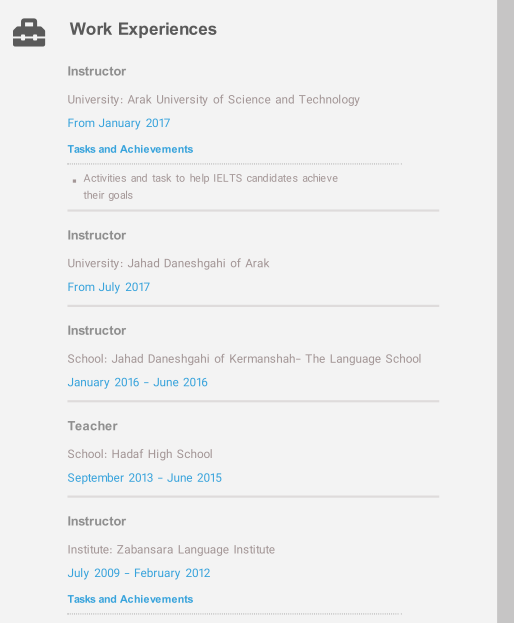Click the IELTS candidates bullet item
Screen dimensions: 514x623
(x=211, y=186)
